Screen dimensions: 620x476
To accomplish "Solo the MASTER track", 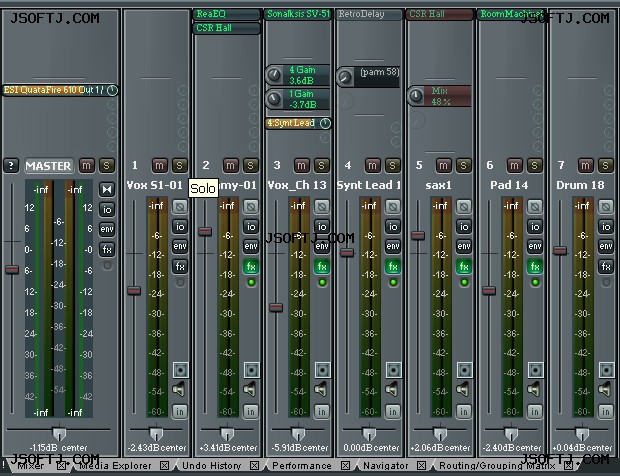I will (106, 165).
